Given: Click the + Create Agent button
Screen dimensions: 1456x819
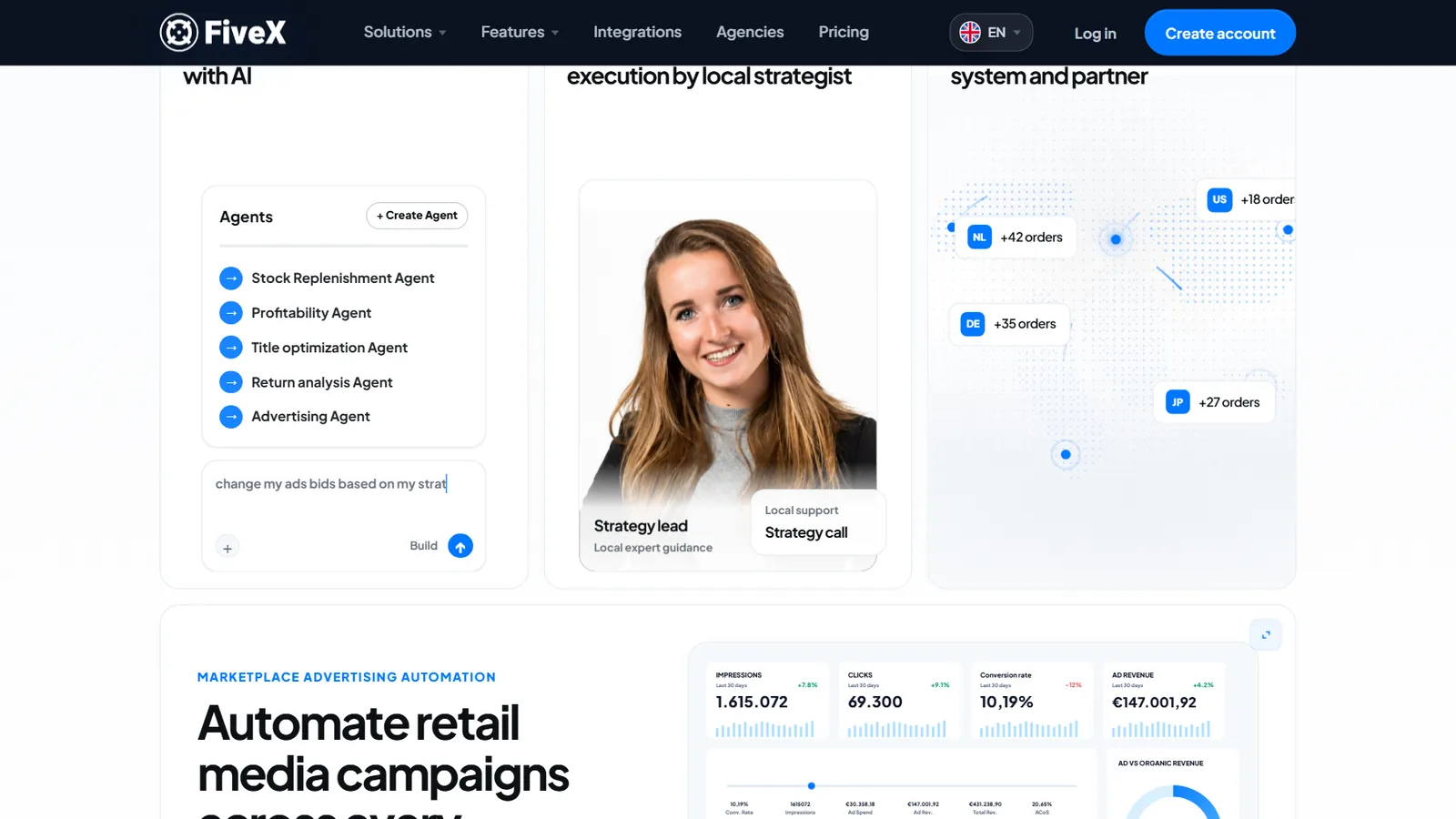Looking at the screenshot, I should 417,216.
